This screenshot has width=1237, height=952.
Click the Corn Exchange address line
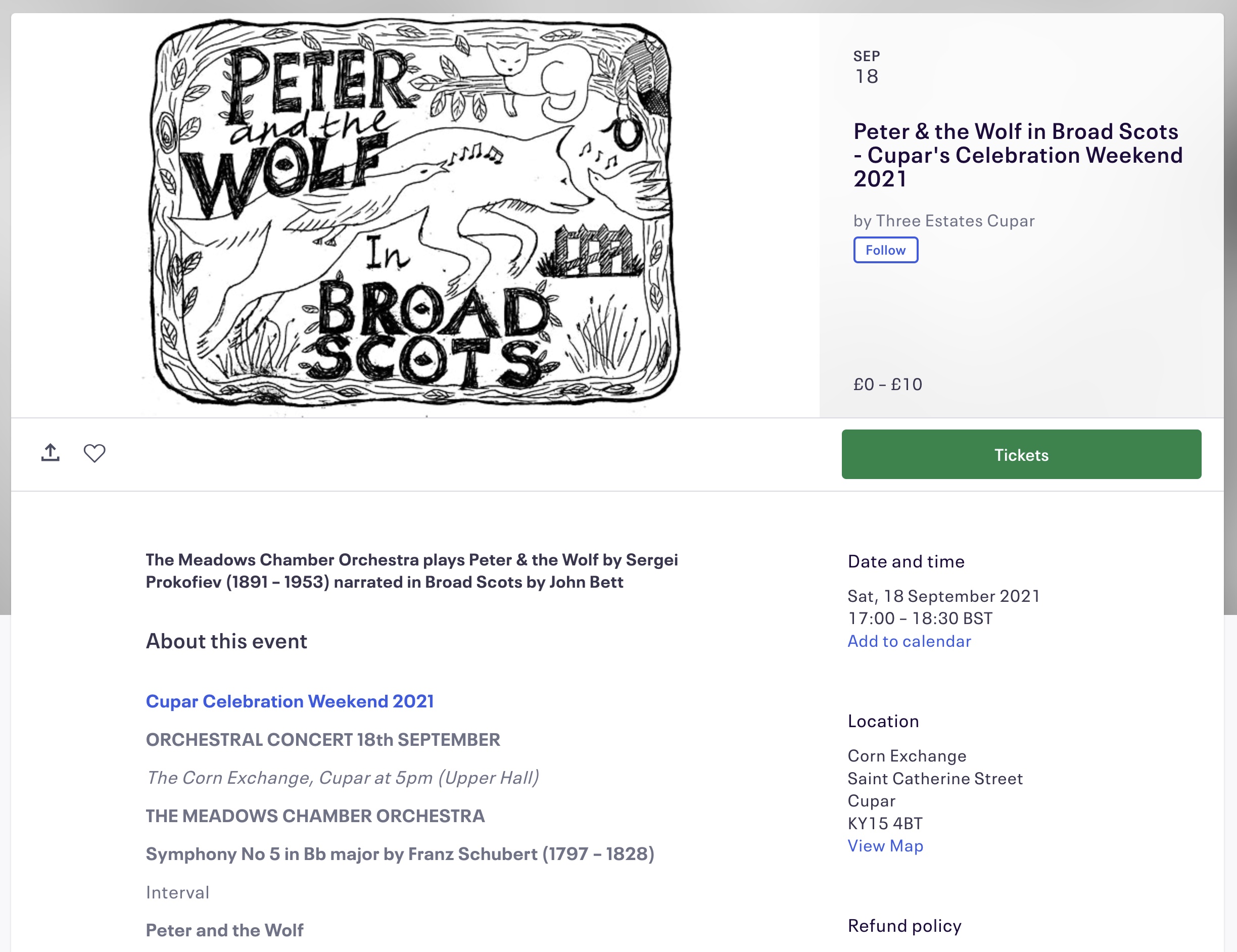tap(907, 755)
